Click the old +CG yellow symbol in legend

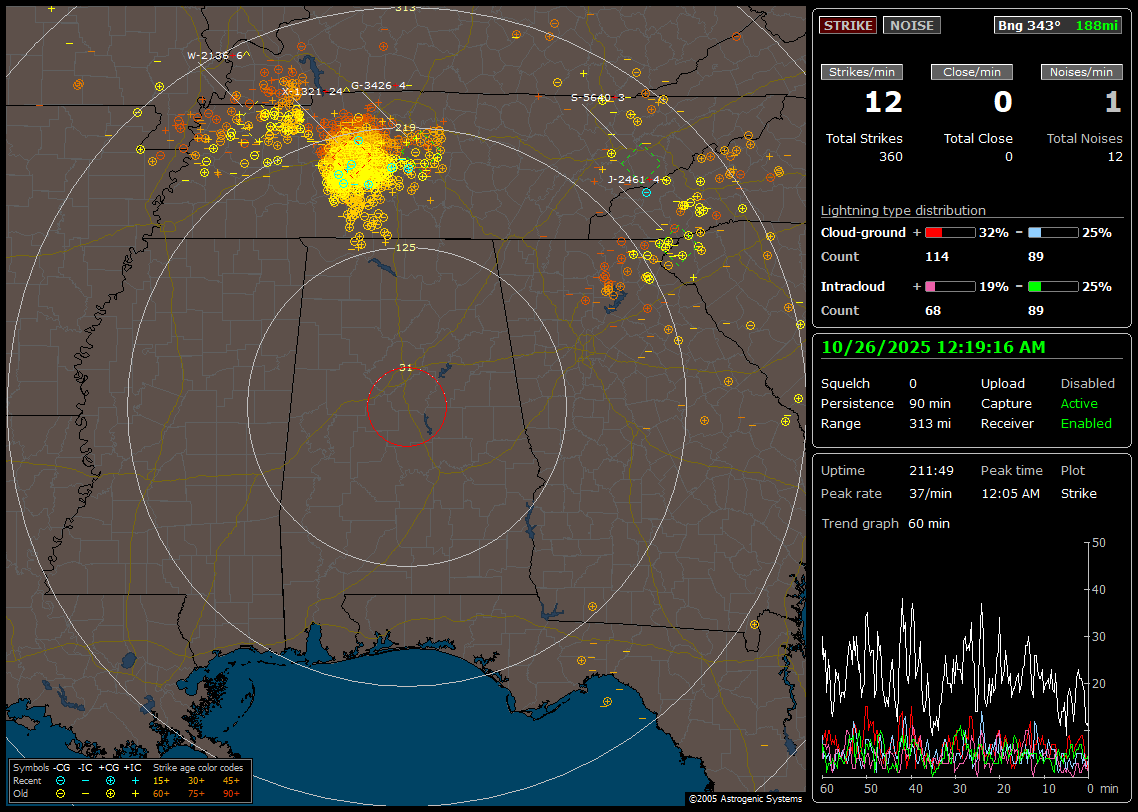(110, 793)
